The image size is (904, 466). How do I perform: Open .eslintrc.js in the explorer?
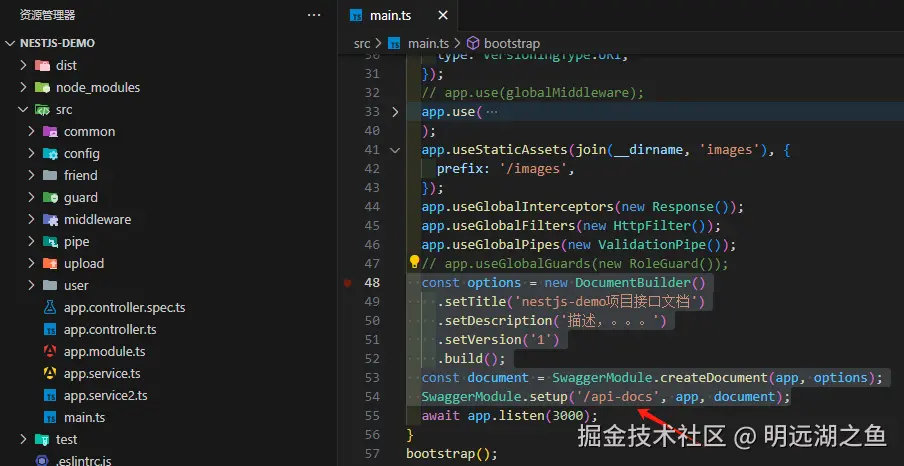pos(84,461)
